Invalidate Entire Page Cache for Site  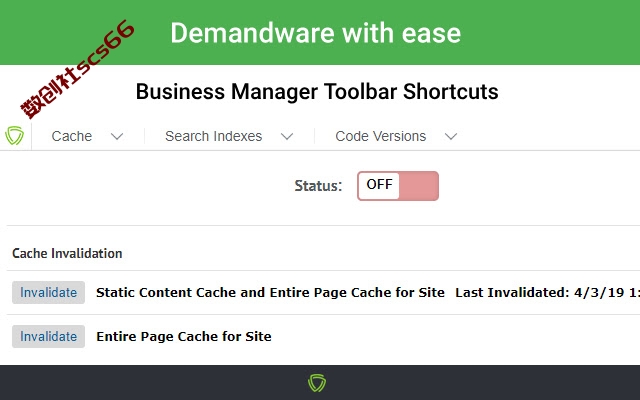(x=49, y=336)
